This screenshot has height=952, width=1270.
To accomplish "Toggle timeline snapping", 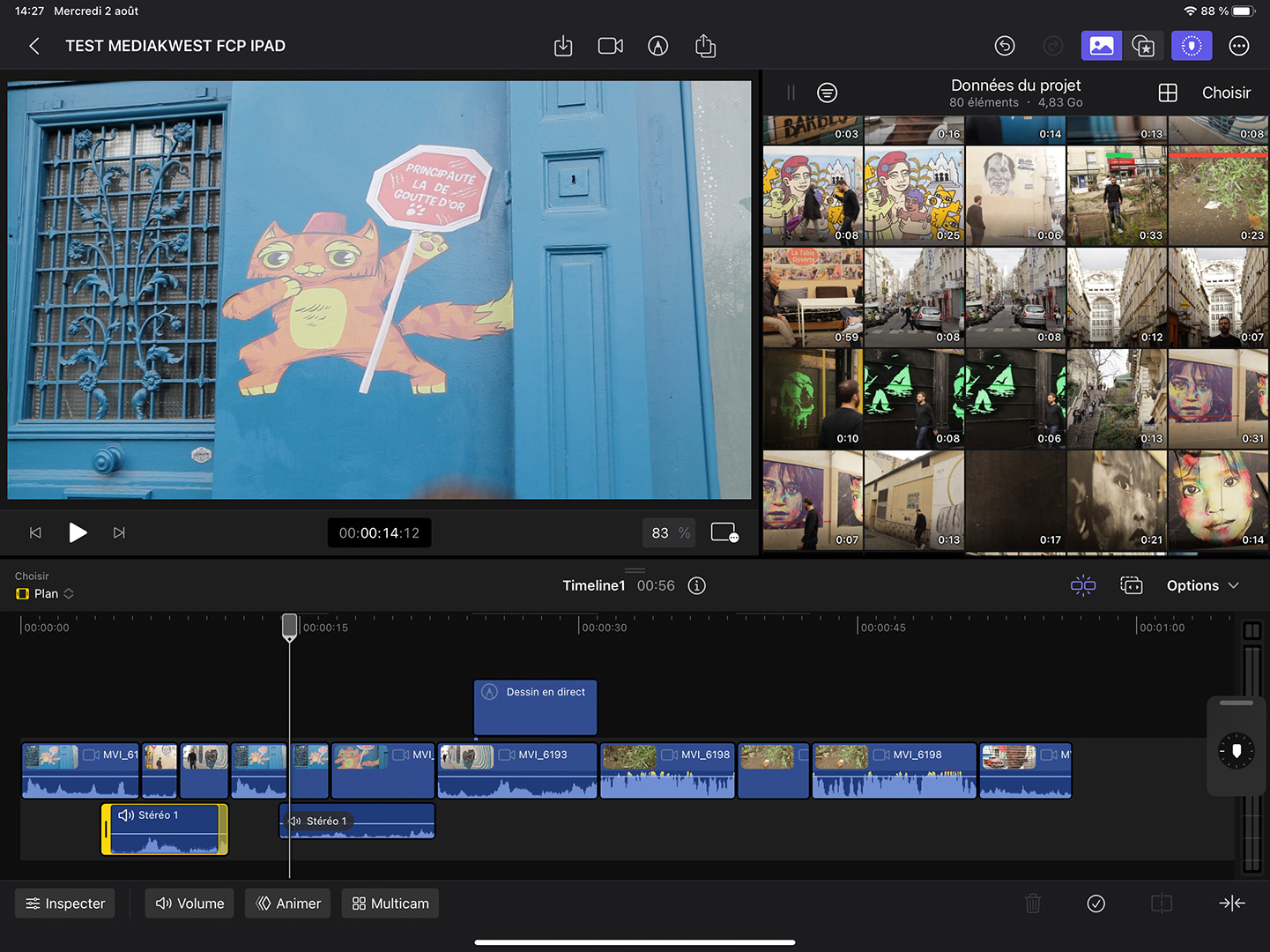I will 1083,585.
